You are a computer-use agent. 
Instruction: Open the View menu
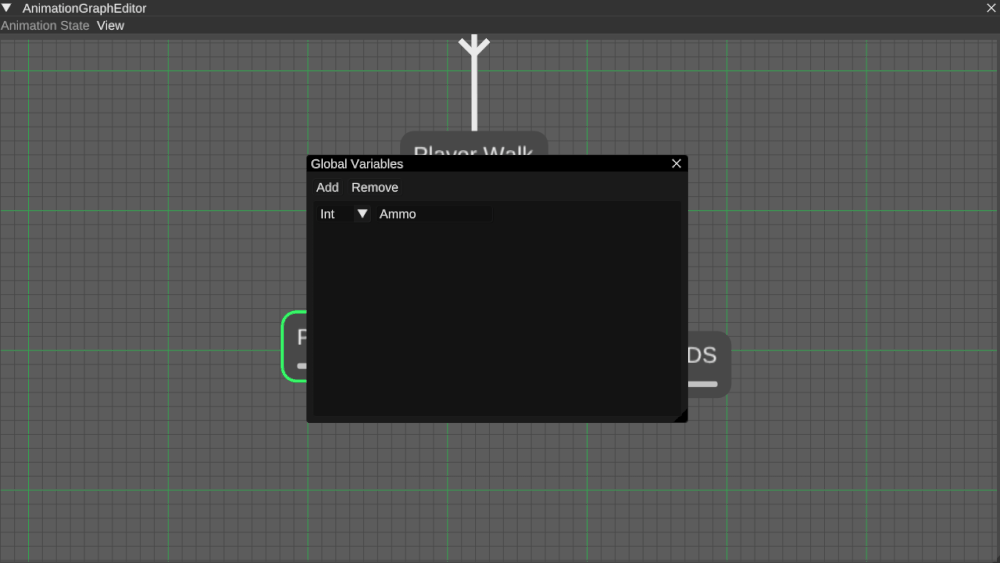click(x=110, y=26)
